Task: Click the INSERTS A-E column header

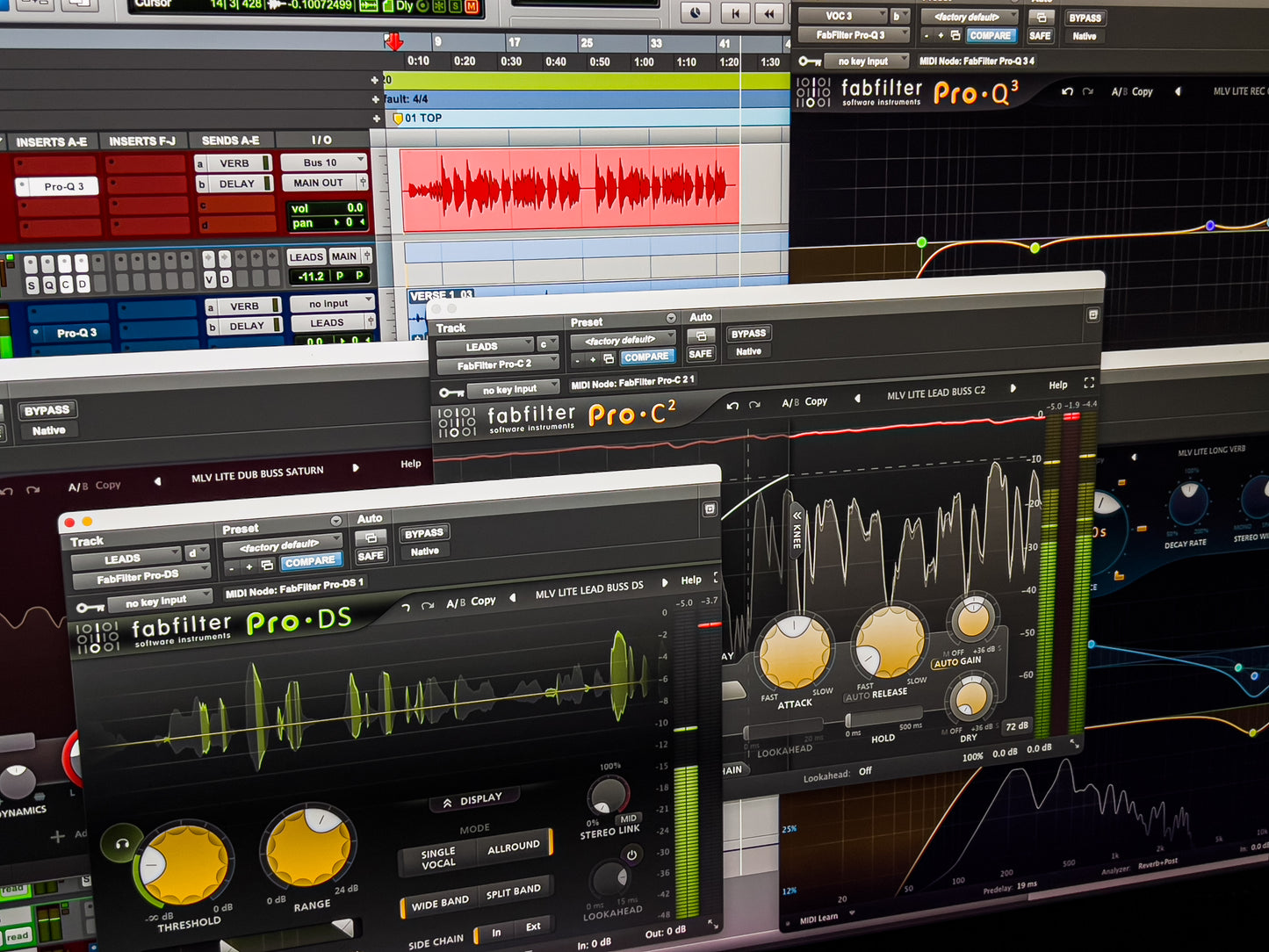Action: coord(51,141)
